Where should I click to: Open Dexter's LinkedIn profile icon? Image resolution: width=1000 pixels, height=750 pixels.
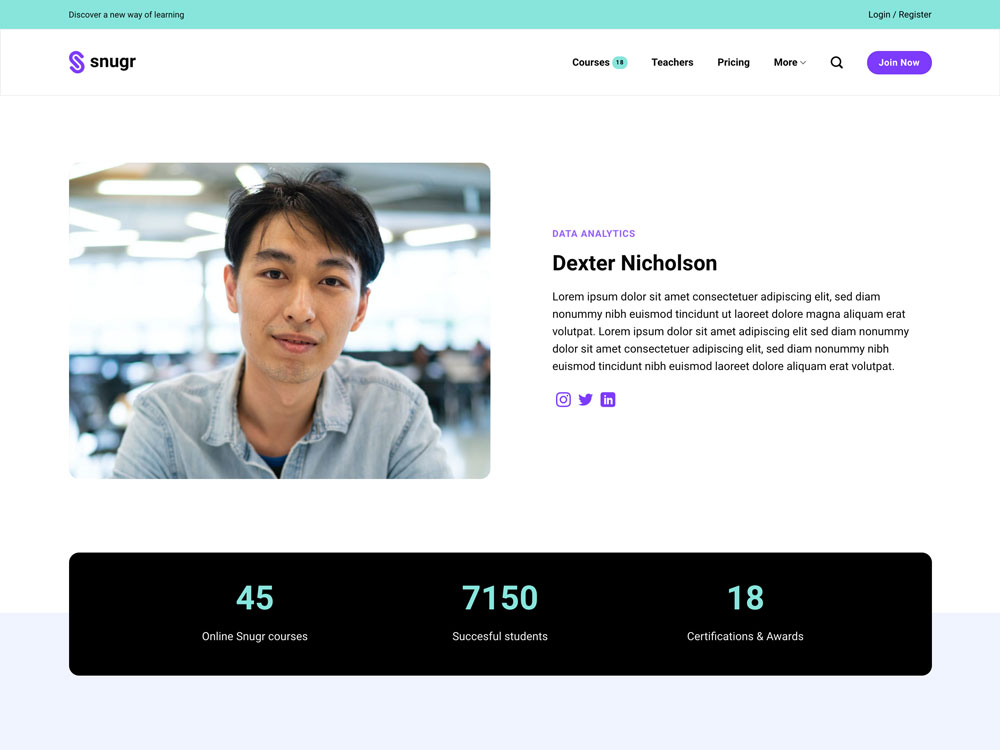608,400
